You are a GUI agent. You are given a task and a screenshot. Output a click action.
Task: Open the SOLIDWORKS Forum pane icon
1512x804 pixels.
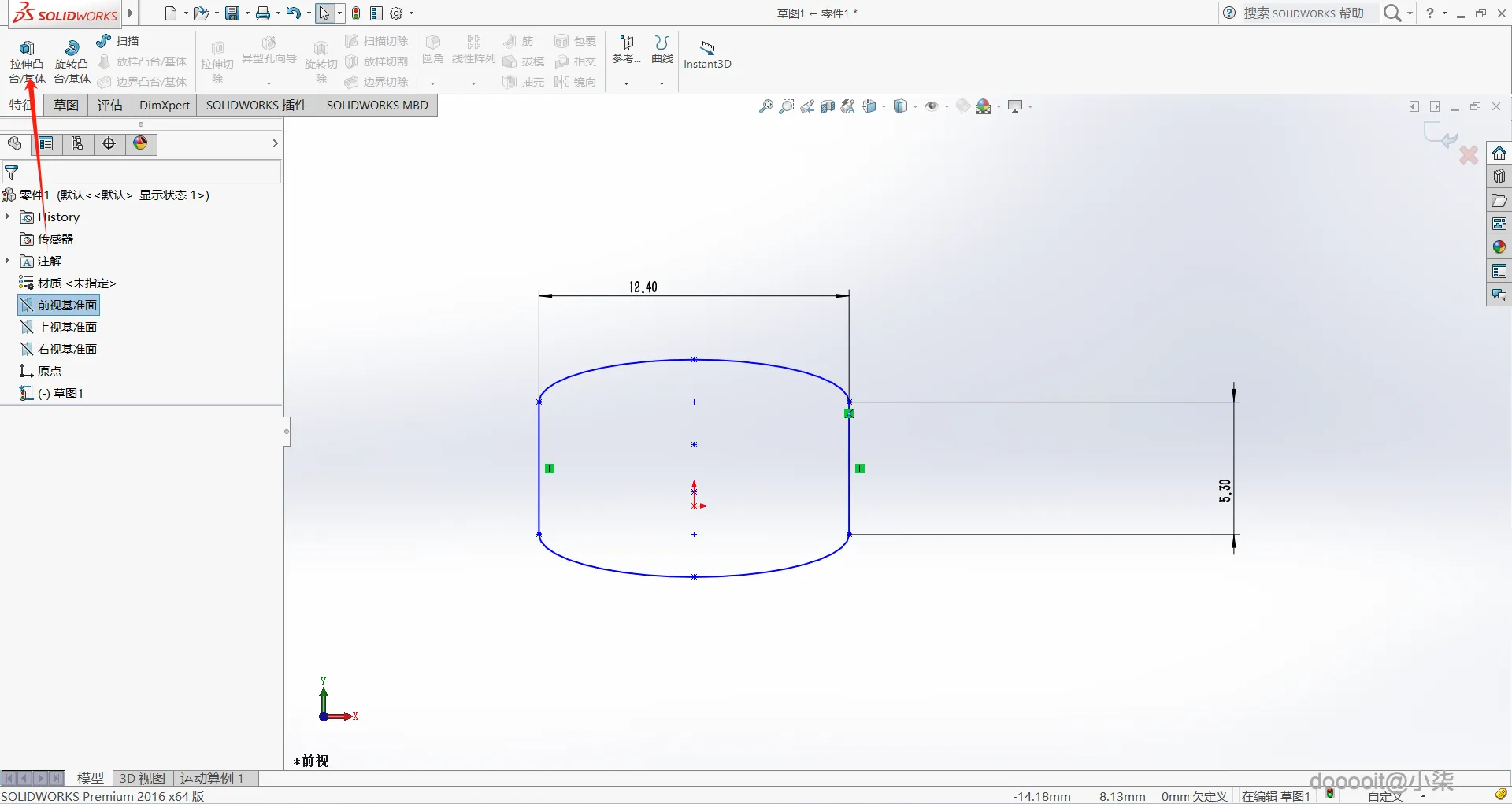(x=1499, y=295)
